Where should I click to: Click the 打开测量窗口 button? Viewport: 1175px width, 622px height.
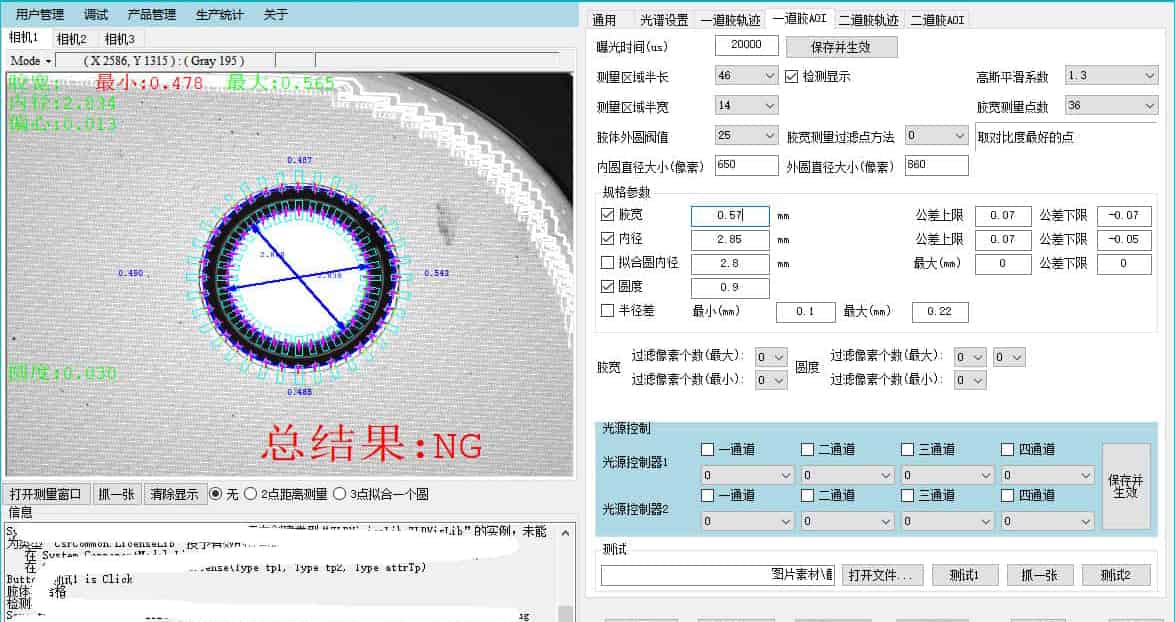pos(46,494)
